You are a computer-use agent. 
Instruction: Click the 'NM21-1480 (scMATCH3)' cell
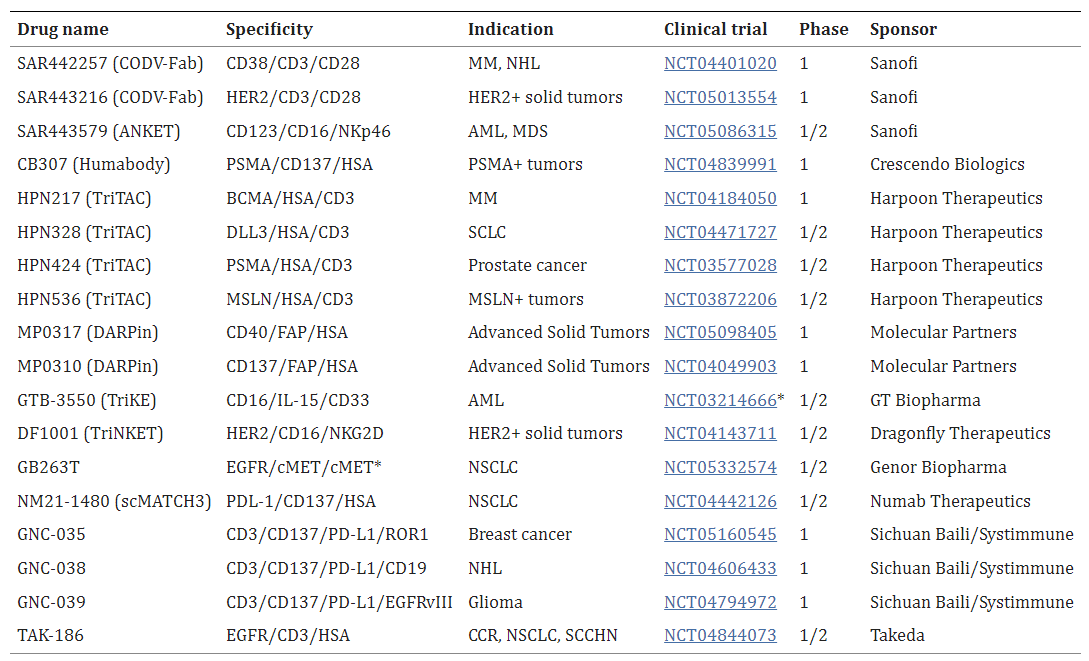(x=114, y=501)
